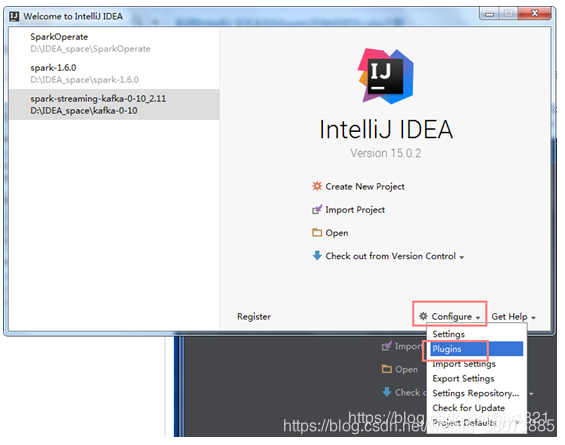The height and width of the screenshot is (445, 565).
Task: Choose Import Settings menu entry
Action: (476, 364)
